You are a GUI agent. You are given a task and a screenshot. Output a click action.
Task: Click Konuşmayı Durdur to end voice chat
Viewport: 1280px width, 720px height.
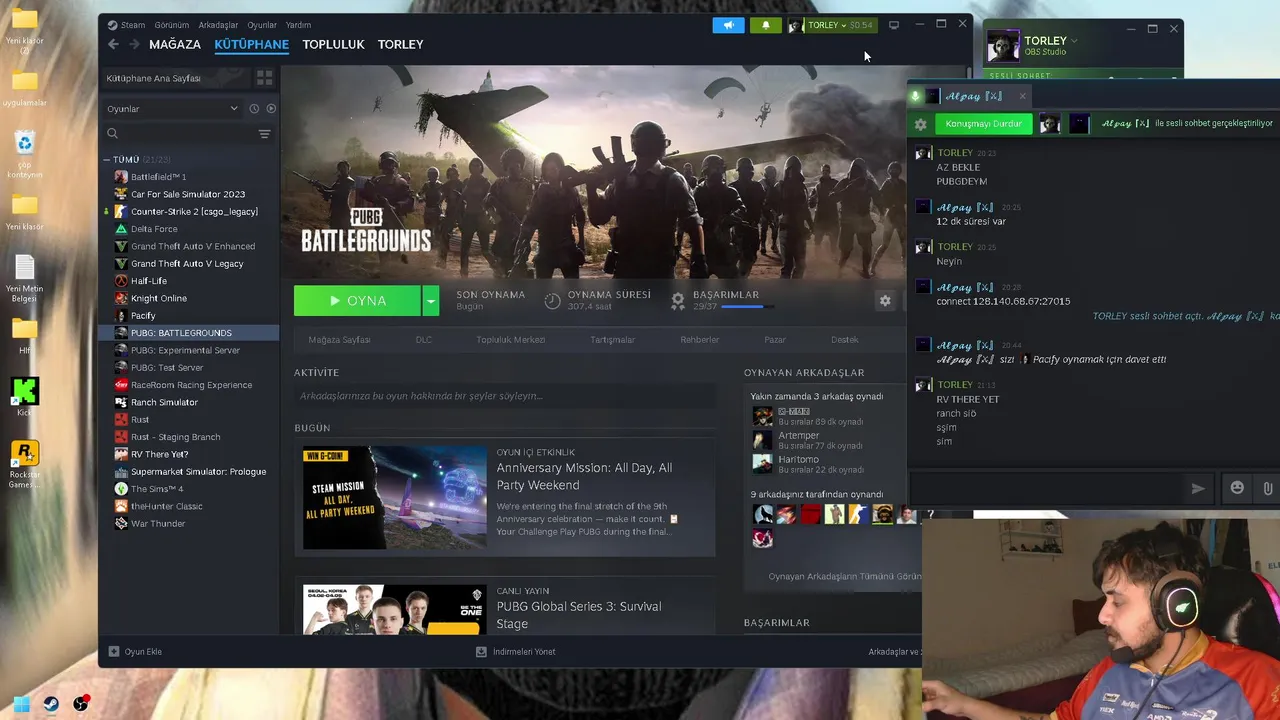pos(984,124)
